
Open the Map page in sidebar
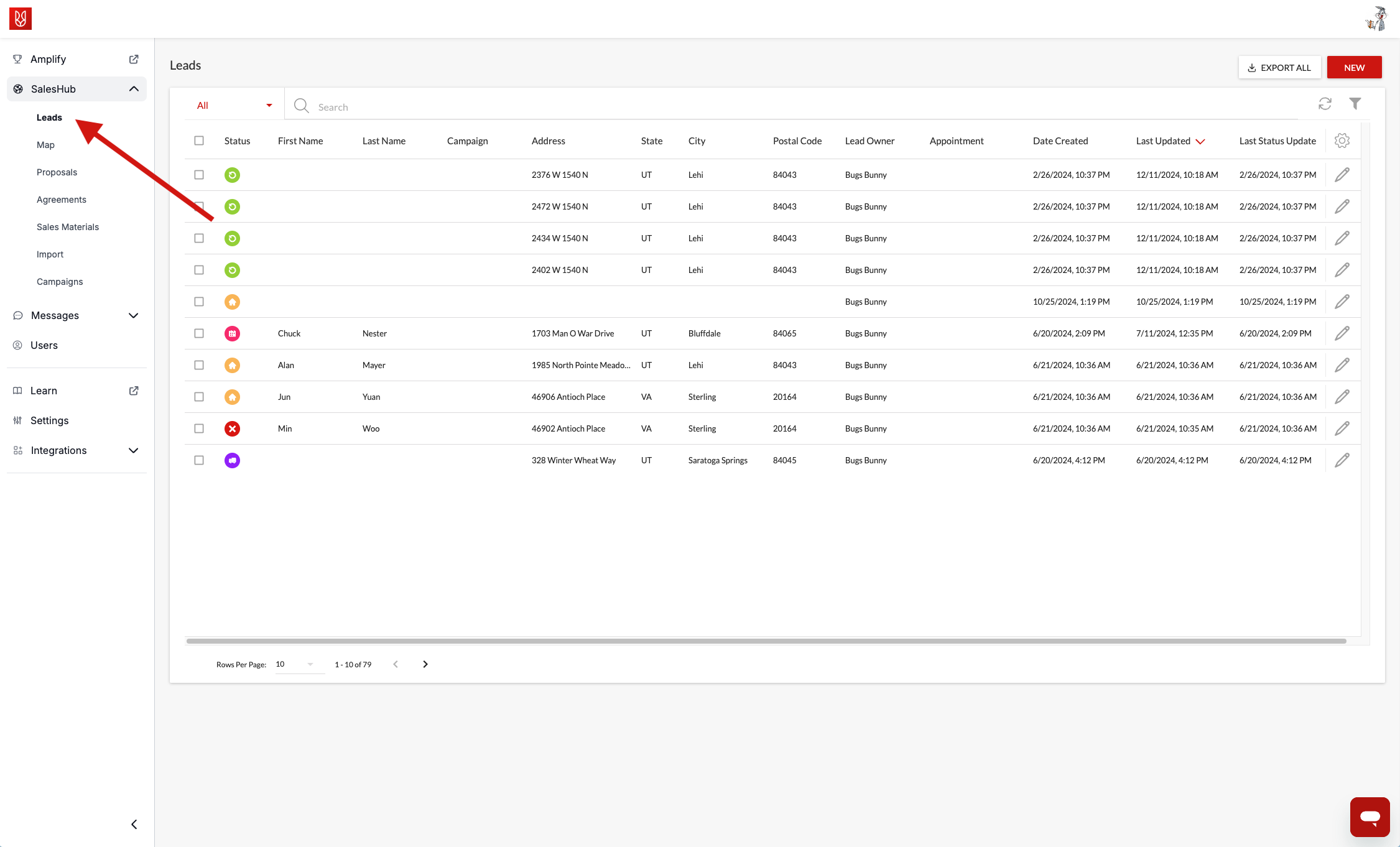(x=45, y=145)
